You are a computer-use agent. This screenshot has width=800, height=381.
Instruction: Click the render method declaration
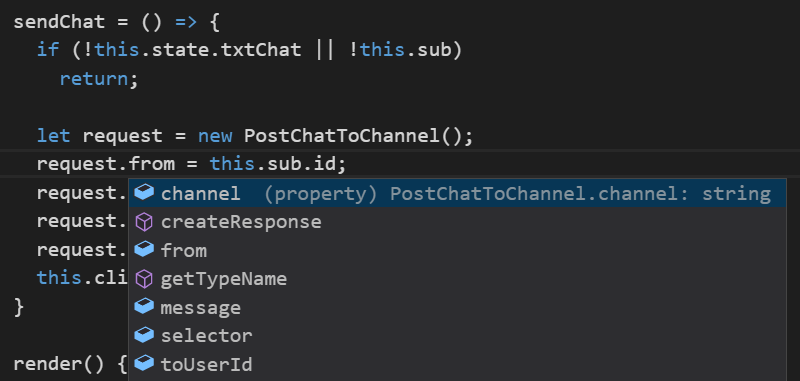(x=59, y=364)
